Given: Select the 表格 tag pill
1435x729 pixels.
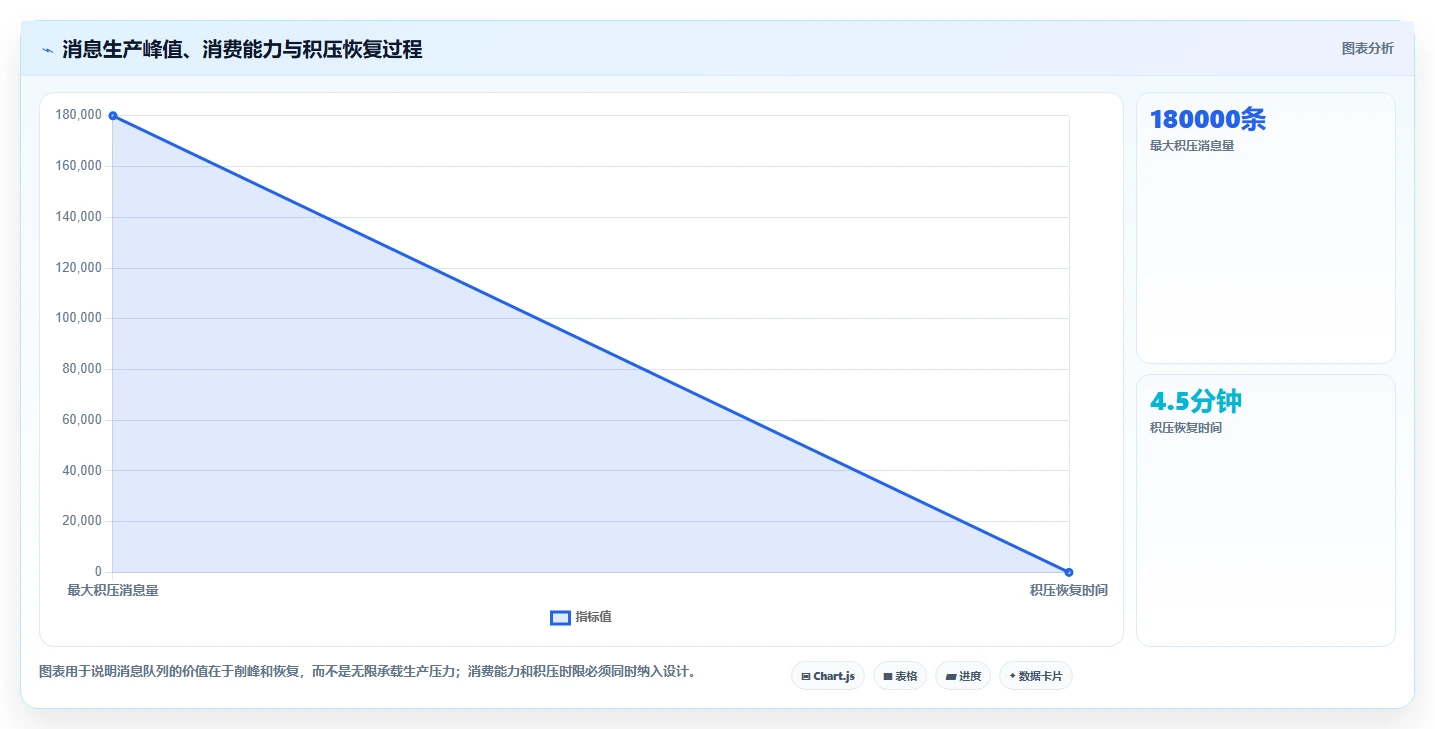Looking at the screenshot, I should [x=900, y=676].
